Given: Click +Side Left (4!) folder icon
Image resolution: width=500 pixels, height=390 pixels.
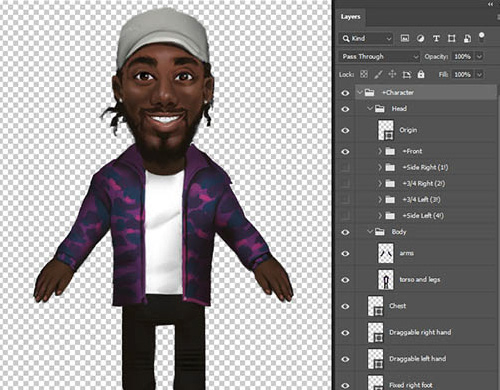Looking at the screenshot, I should [x=390, y=216].
